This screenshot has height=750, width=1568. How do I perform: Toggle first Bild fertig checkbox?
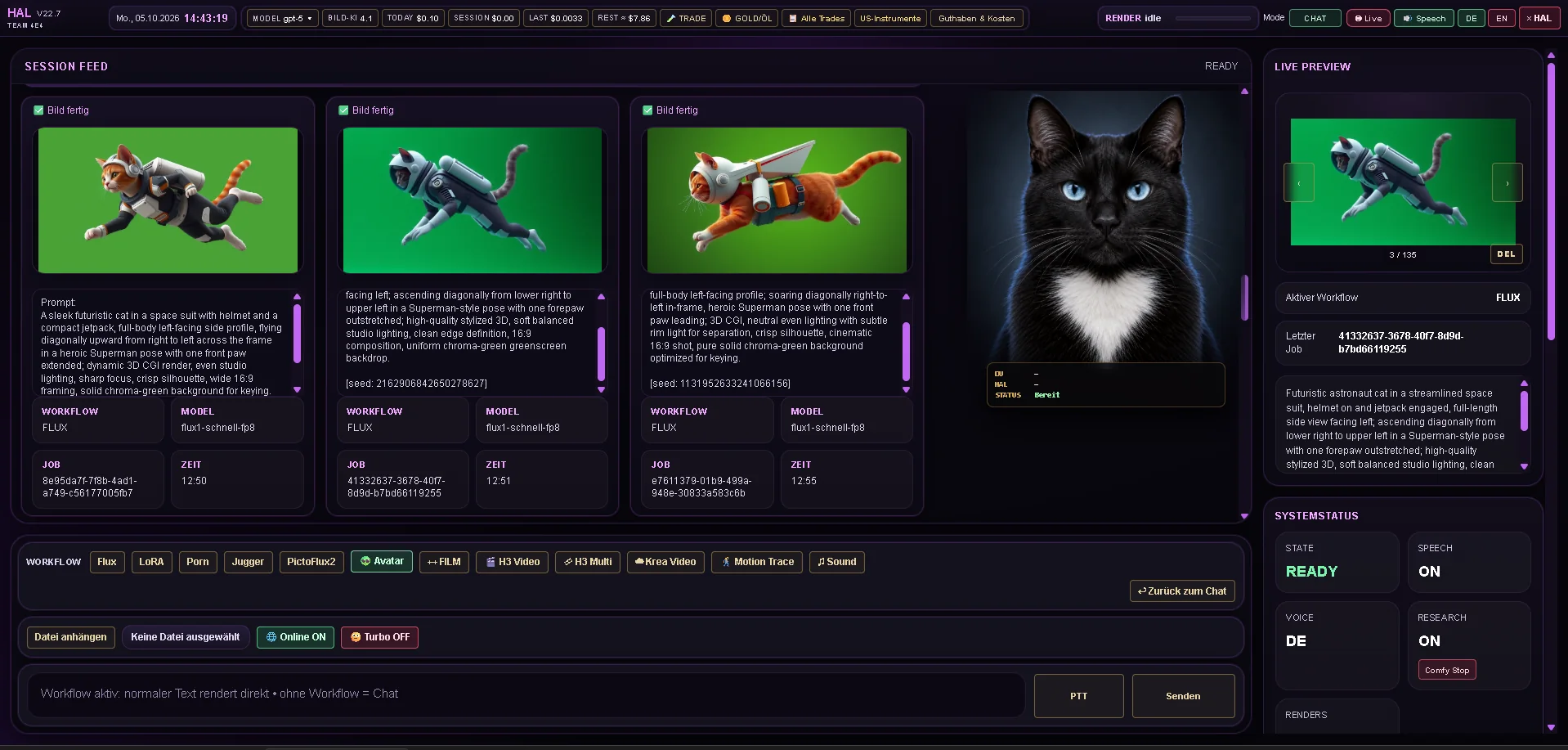38,110
